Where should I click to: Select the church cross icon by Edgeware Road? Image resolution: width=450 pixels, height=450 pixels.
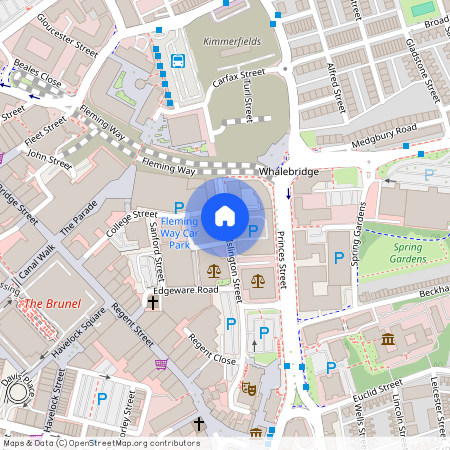[x=153, y=303]
